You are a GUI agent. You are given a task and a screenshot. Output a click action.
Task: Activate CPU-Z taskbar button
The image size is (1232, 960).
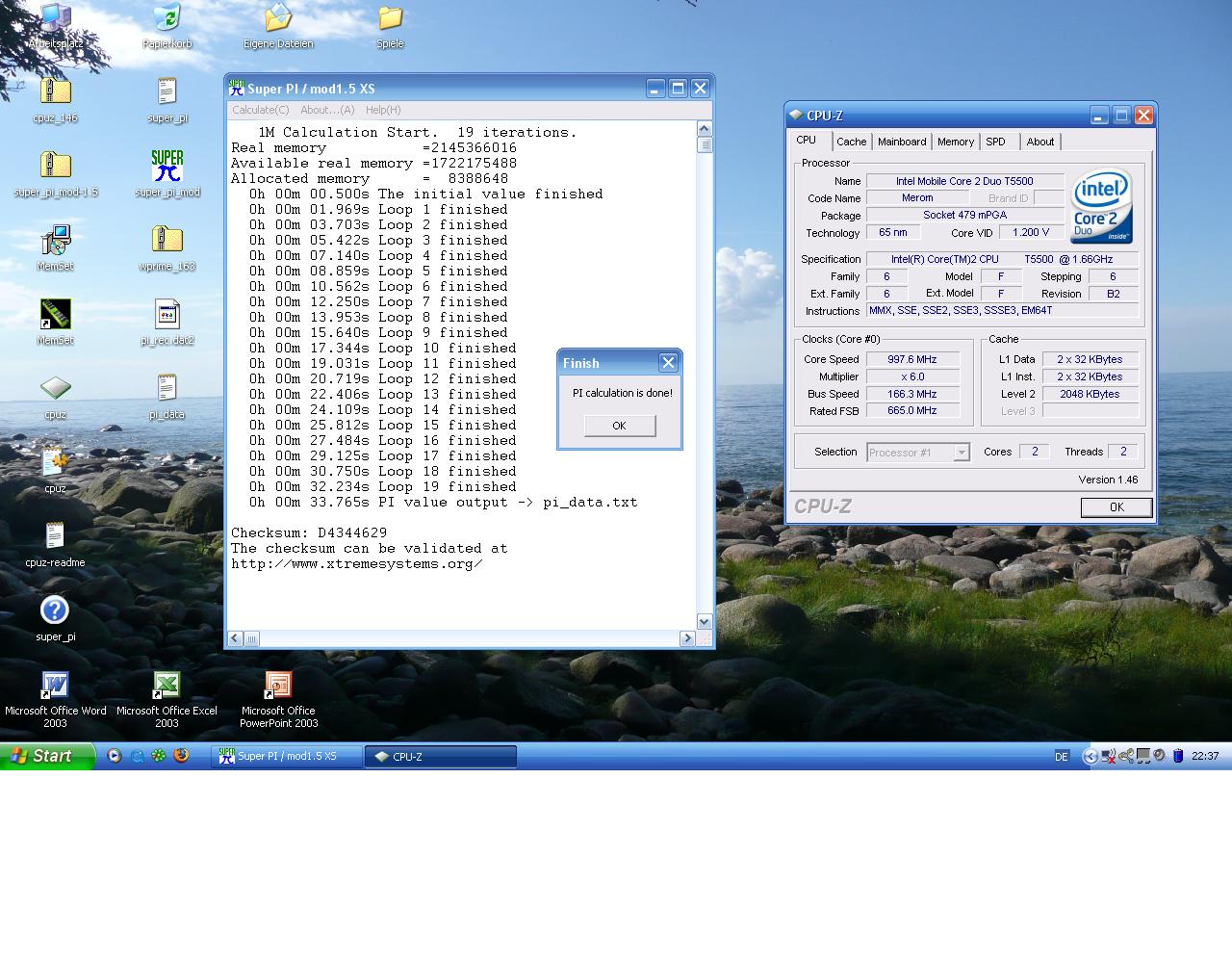point(441,757)
